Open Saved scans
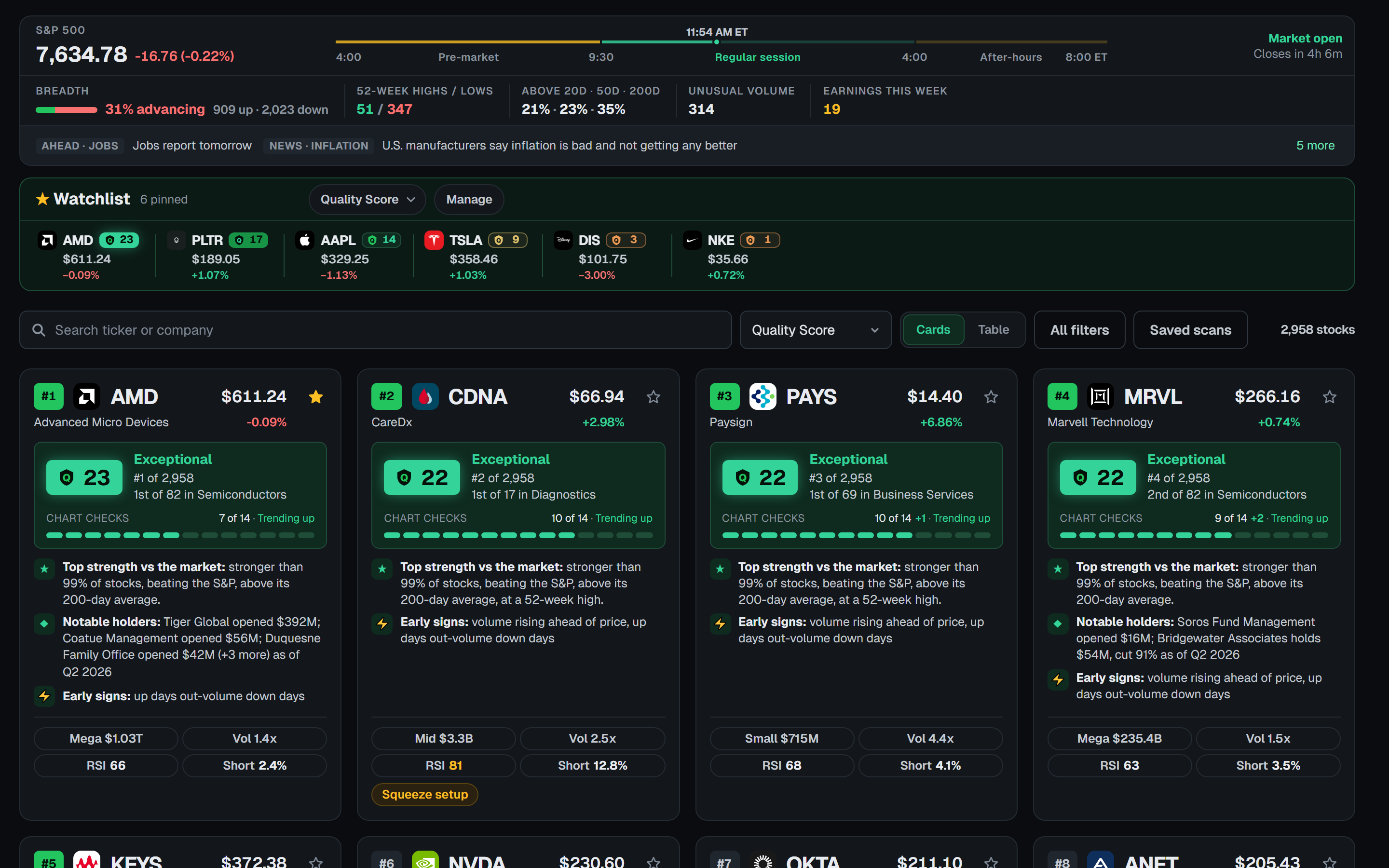Image resolution: width=1389 pixels, height=868 pixels. (1190, 330)
